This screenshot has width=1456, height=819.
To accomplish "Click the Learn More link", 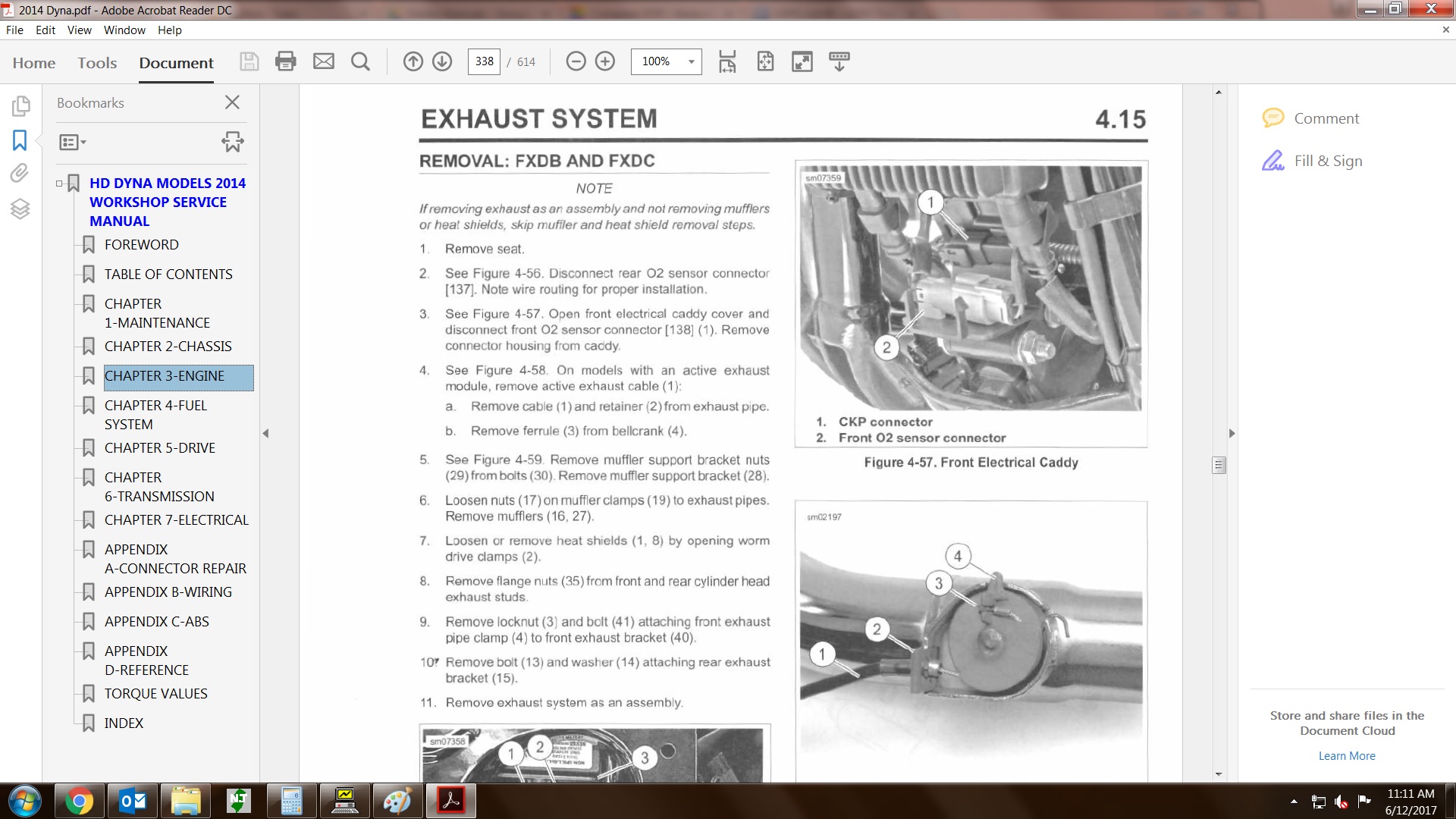I will pos(1346,756).
